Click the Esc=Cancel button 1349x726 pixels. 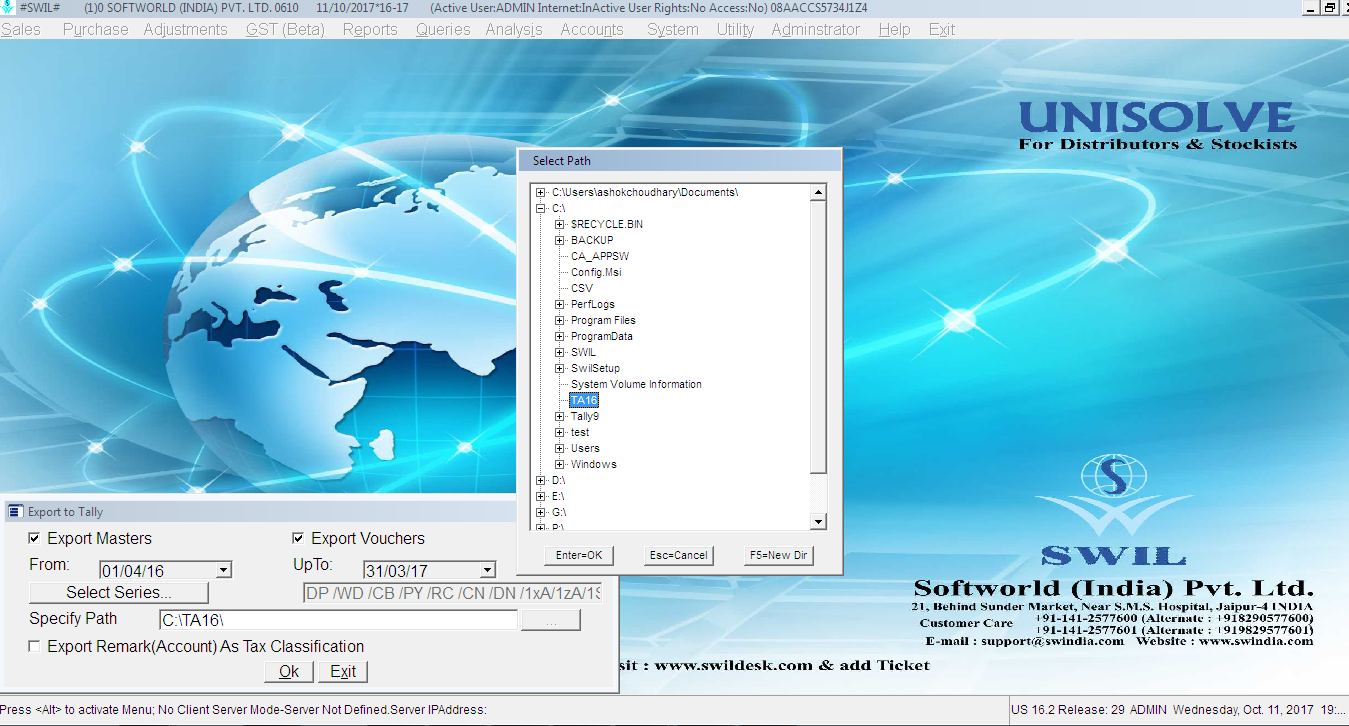point(678,555)
